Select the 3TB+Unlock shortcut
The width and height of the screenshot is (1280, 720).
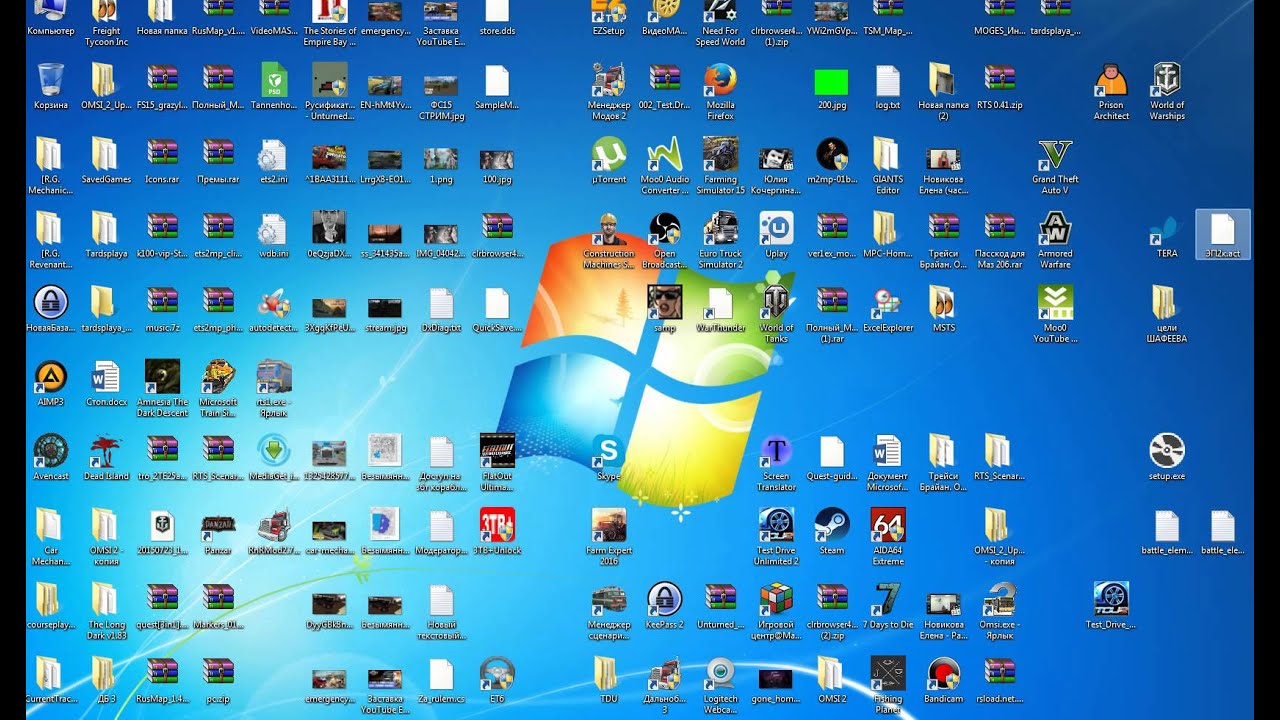497,532
